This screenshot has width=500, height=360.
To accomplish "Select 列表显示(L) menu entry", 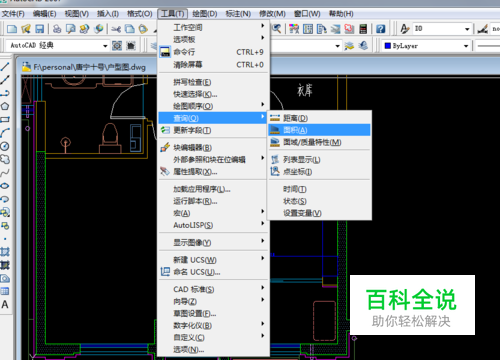I will click(x=319, y=160).
